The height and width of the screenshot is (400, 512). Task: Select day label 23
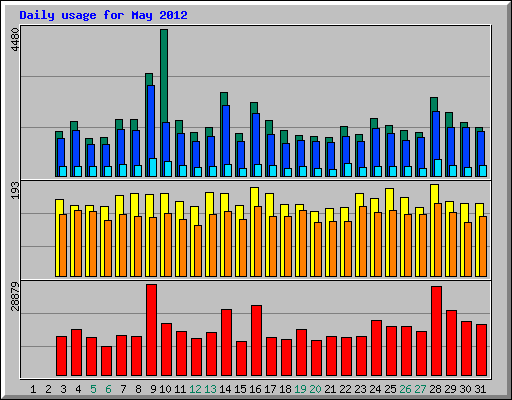(360, 389)
